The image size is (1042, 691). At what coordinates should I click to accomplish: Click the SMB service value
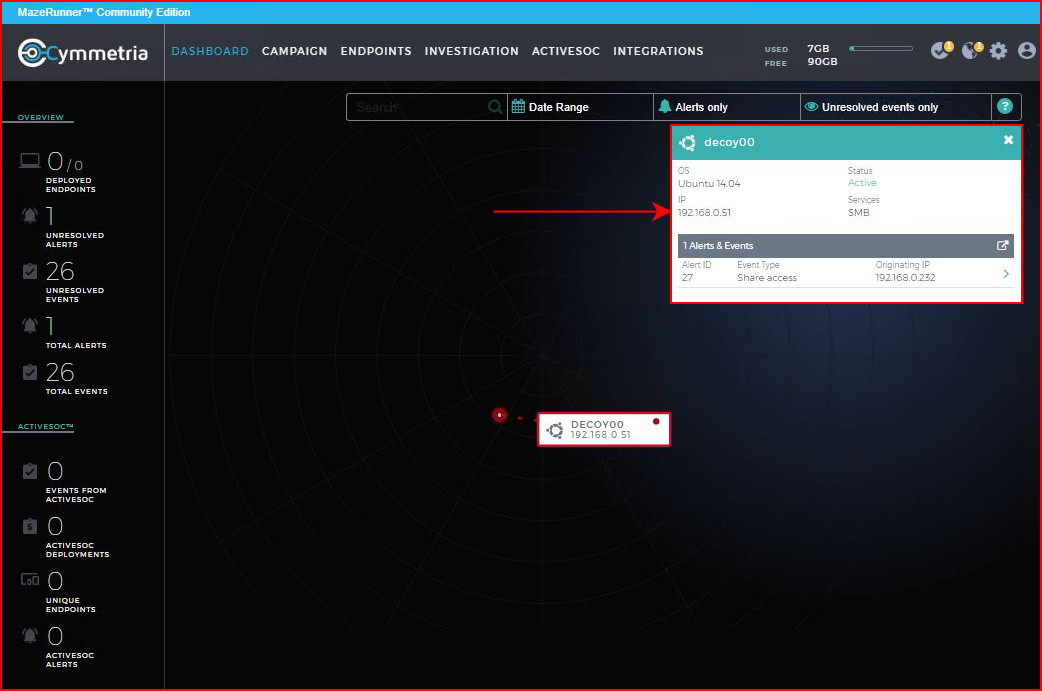859,213
